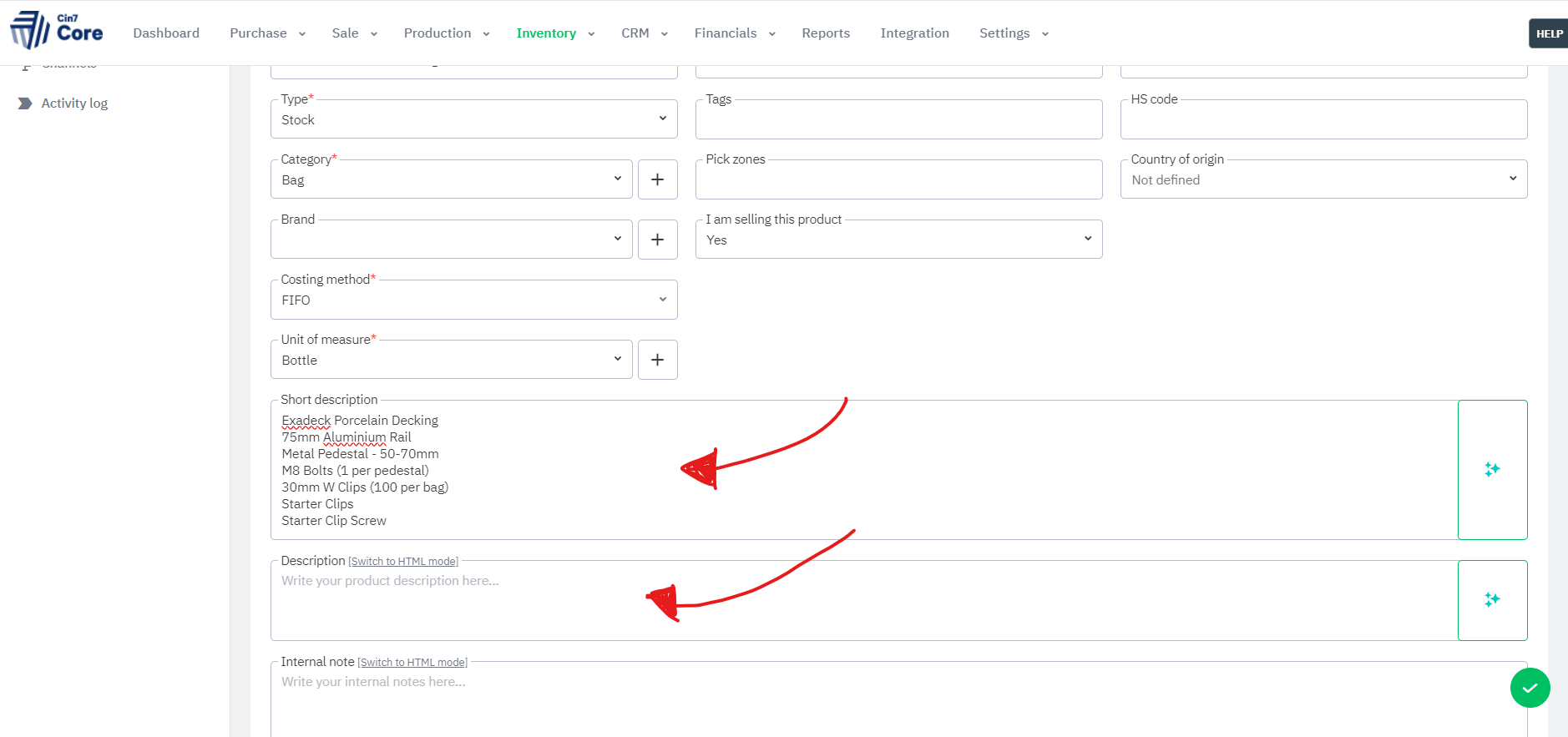
Task: Expand the Category dropdown showing Bag
Action: point(451,179)
